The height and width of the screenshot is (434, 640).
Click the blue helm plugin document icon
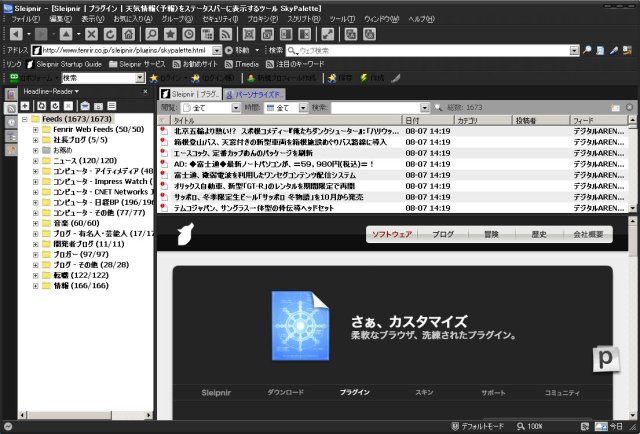point(300,326)
